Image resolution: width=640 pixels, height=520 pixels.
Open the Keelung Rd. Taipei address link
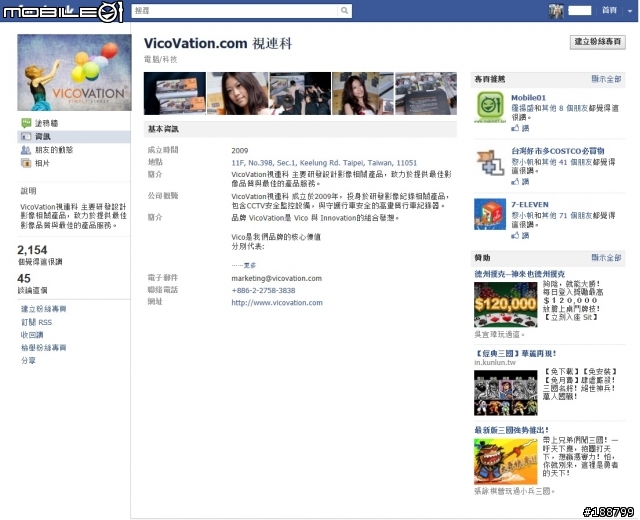pos(324,163)
